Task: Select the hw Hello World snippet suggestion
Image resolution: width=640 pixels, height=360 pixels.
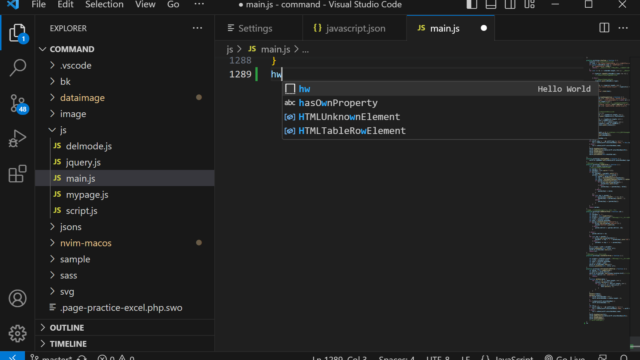Action: point(440,89)
